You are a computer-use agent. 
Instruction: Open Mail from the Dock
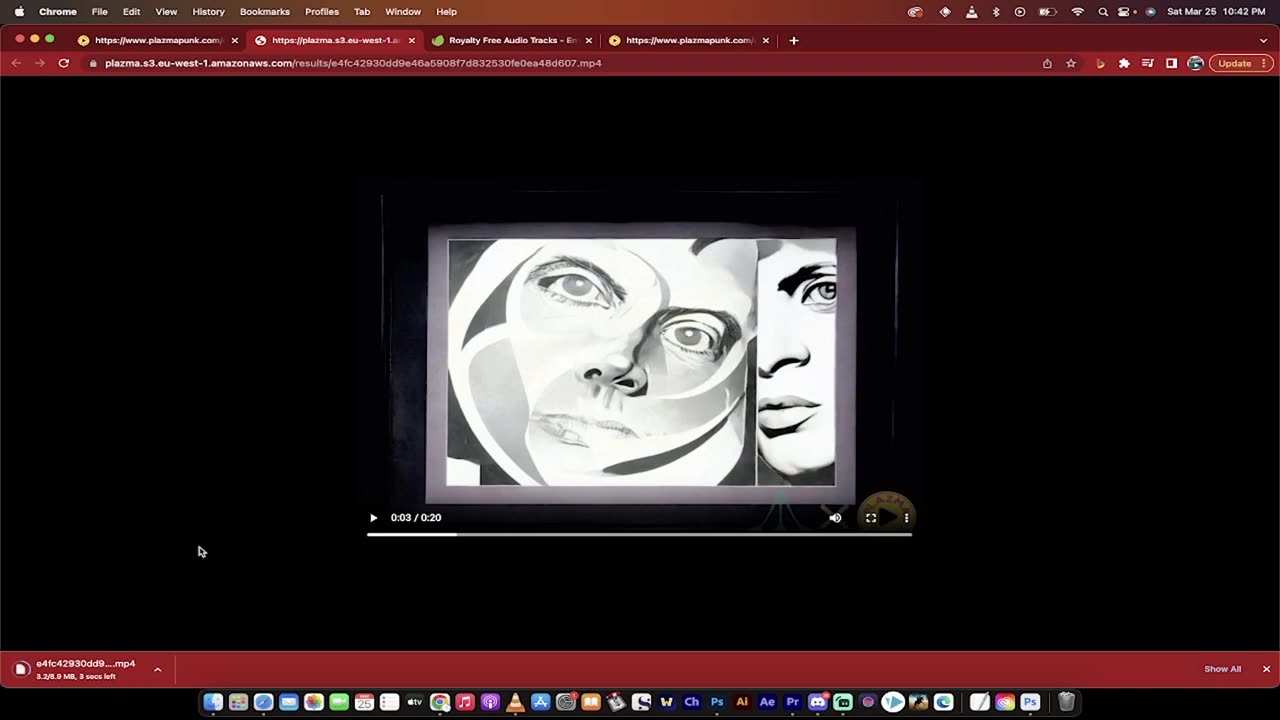pos(288,702)
